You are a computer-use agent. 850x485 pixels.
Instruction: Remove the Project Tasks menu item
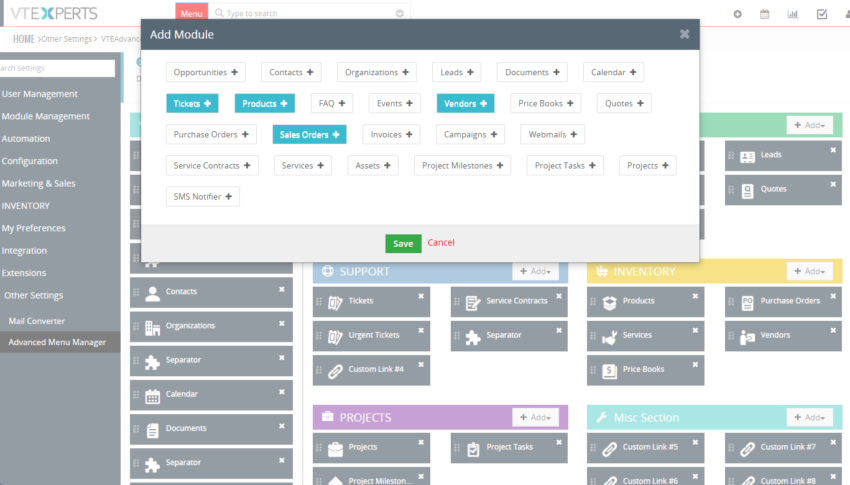click(x=559, y=442)
